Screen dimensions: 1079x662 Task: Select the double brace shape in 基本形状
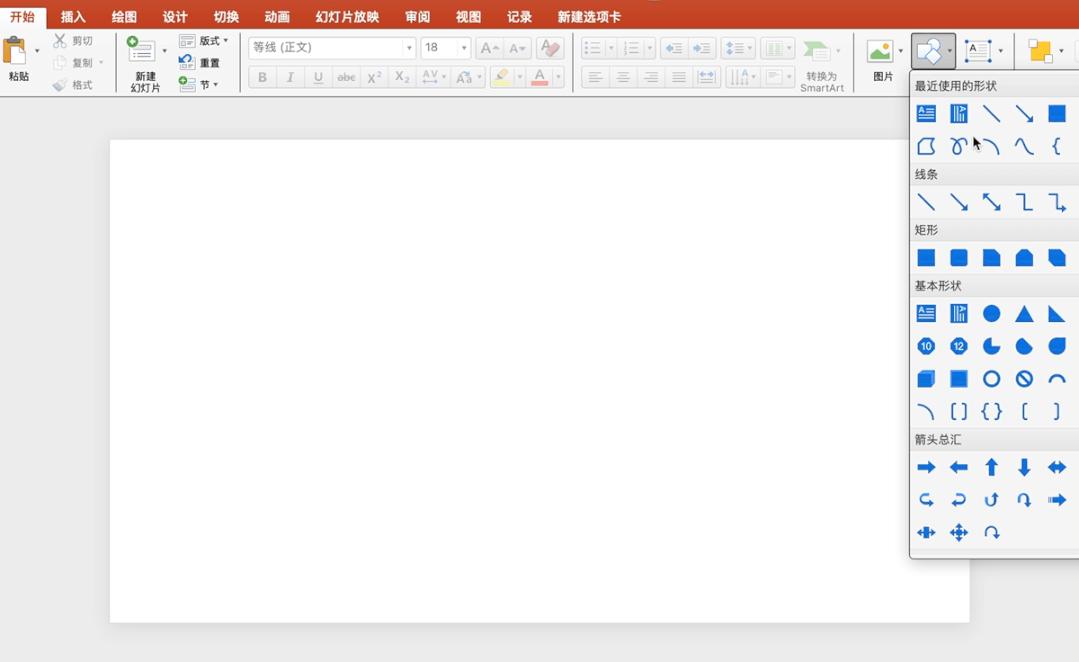(x=991, y=411)
